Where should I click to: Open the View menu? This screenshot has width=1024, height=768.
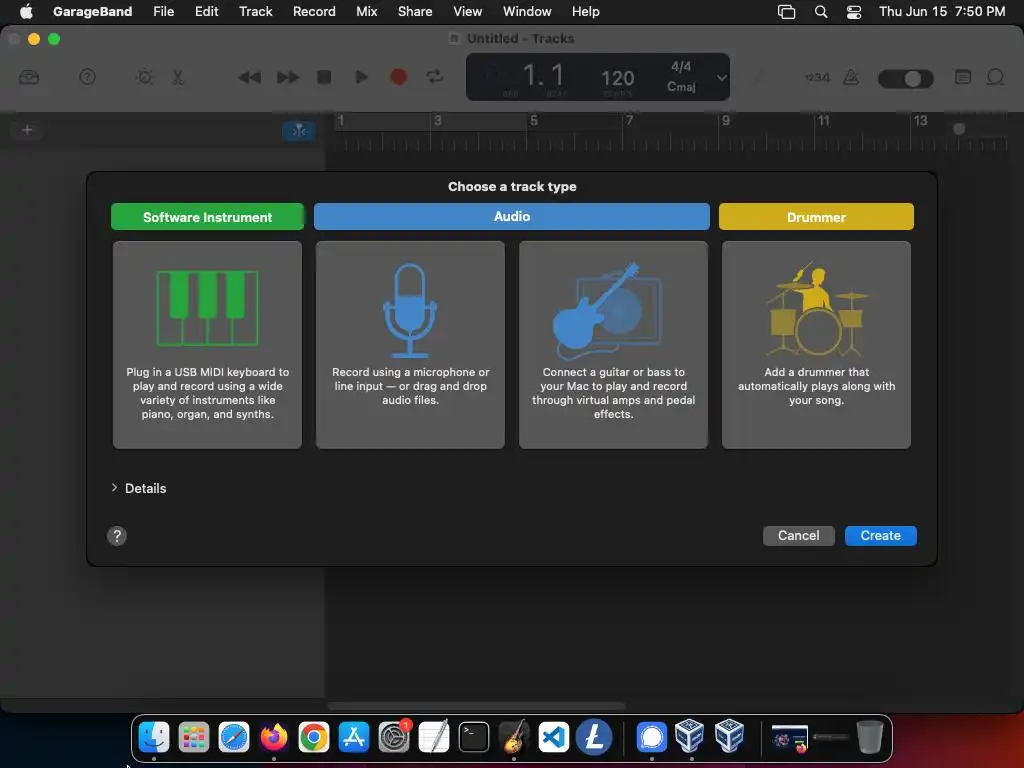tap(468, 11)
